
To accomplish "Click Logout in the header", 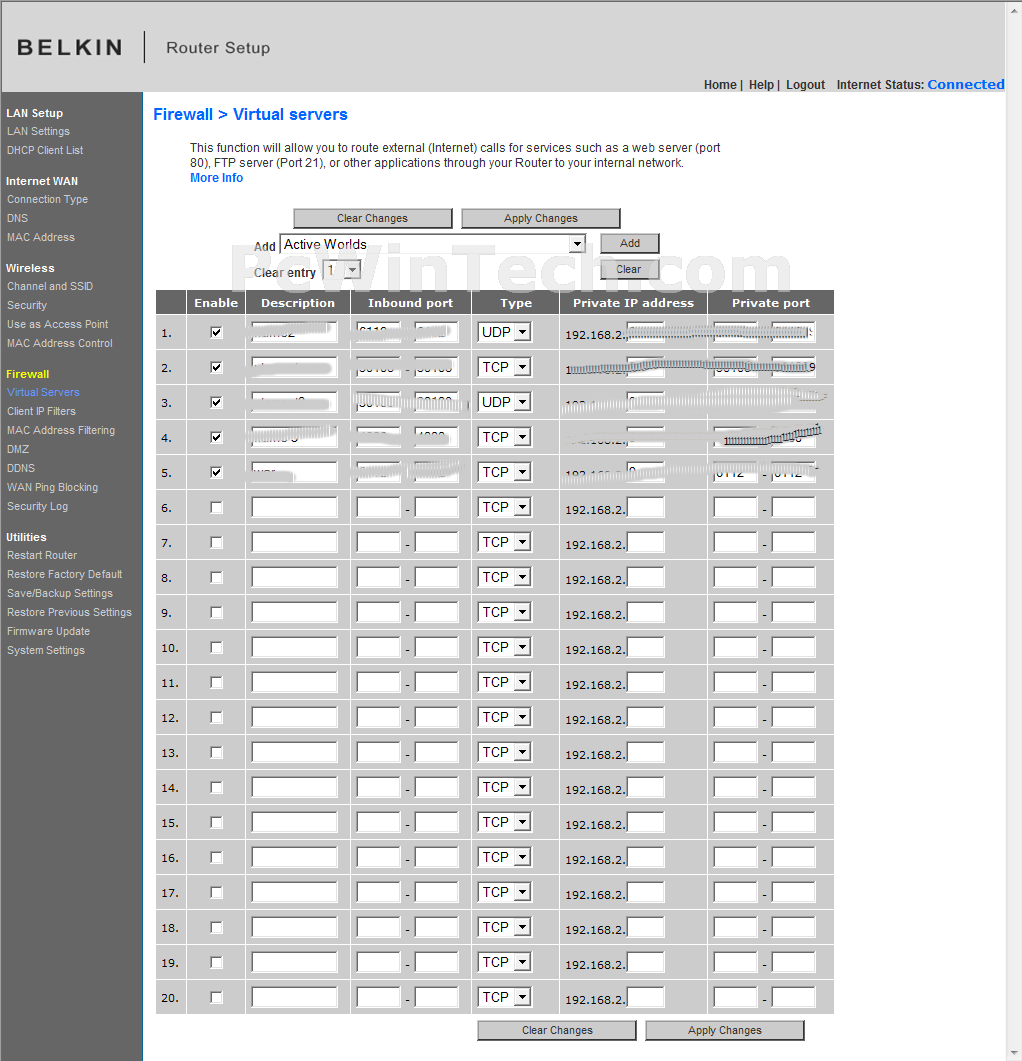I will pos(805,85).
